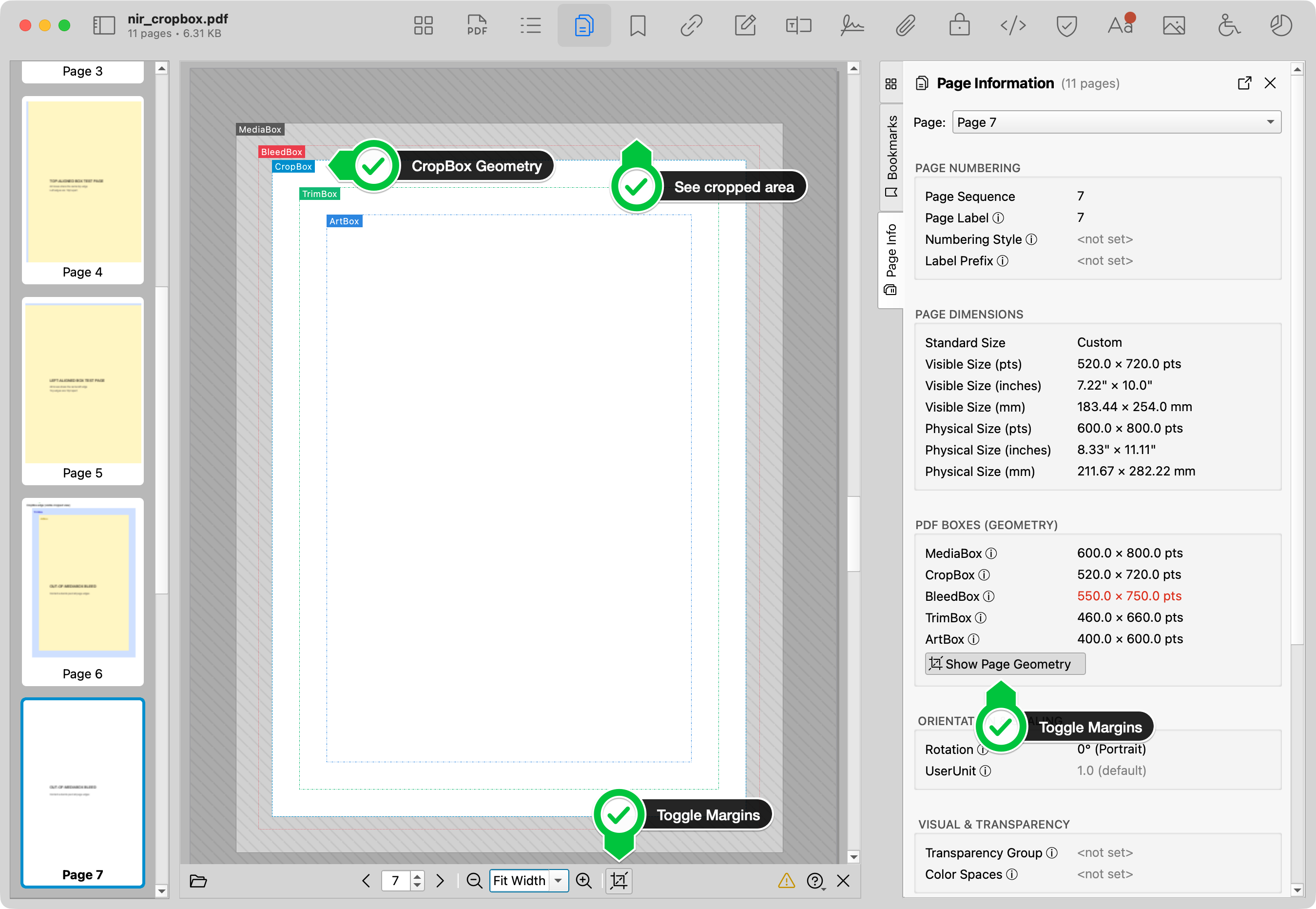Image resolution: width=1316 pixels, height=909 pixels.
Task: Open the annotations edit tool
Action: [x=745, y=26]
